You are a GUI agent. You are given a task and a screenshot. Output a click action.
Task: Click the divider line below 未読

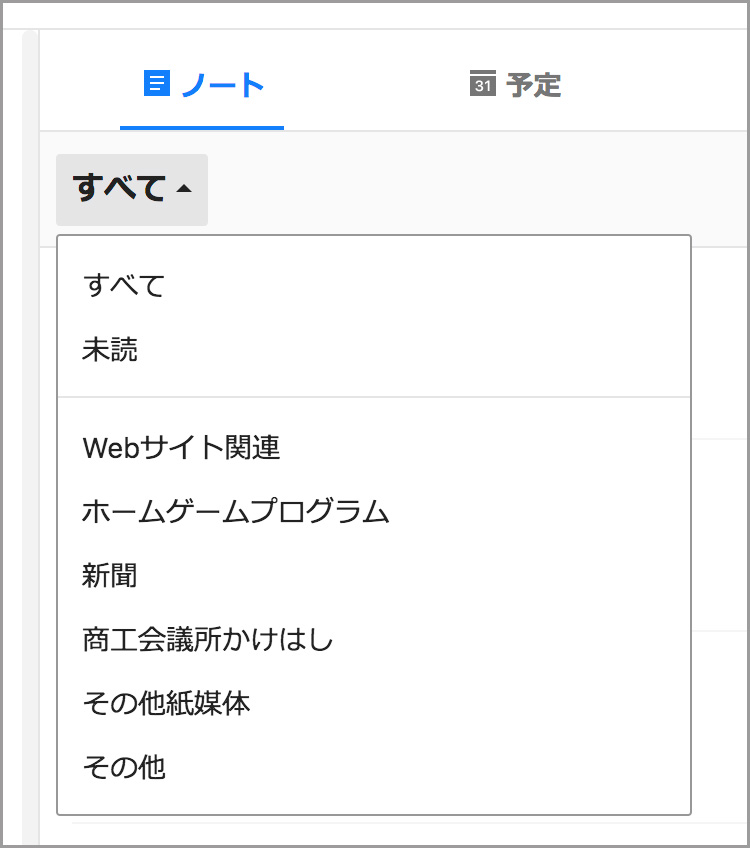[x=374, y=397]
